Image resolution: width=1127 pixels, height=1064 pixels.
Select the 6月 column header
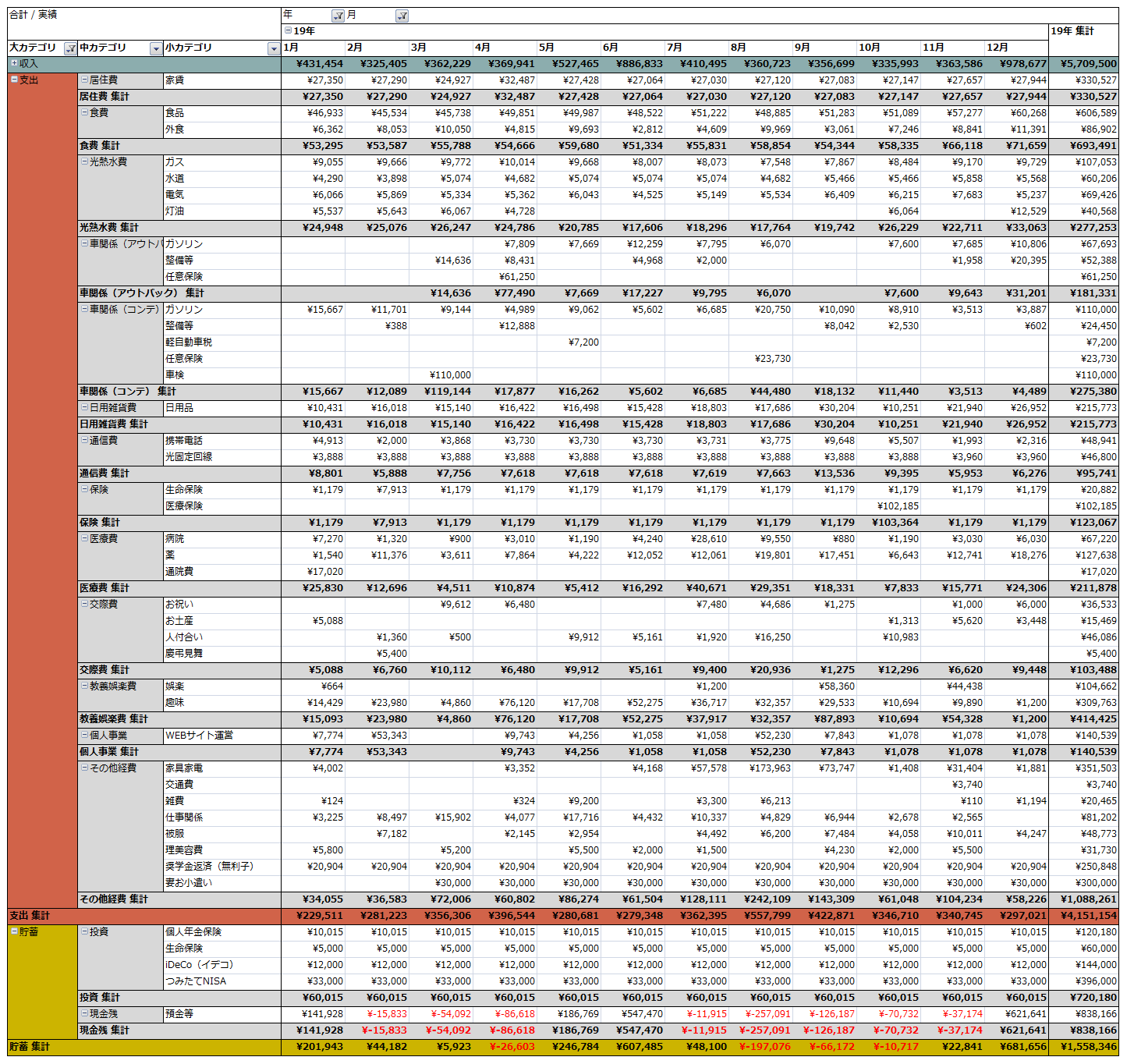pyautogui.click(x=633, y=48)
